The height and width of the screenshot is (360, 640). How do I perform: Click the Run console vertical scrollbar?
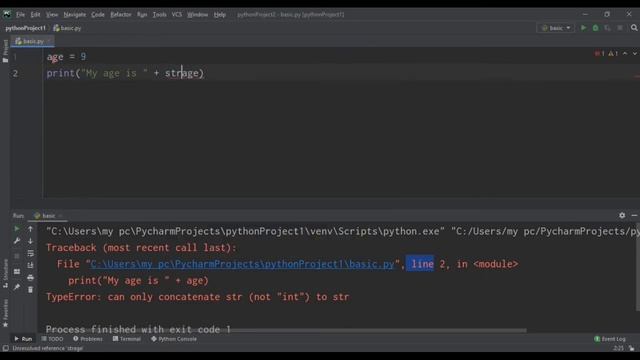click(x=638, y=267)
